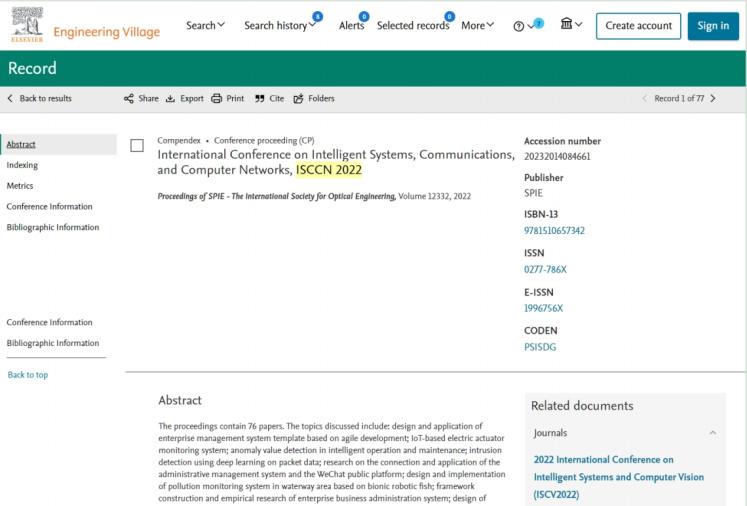Click the Sign in button
This screenshot has height=506, width=747.
tap(712, 25)
